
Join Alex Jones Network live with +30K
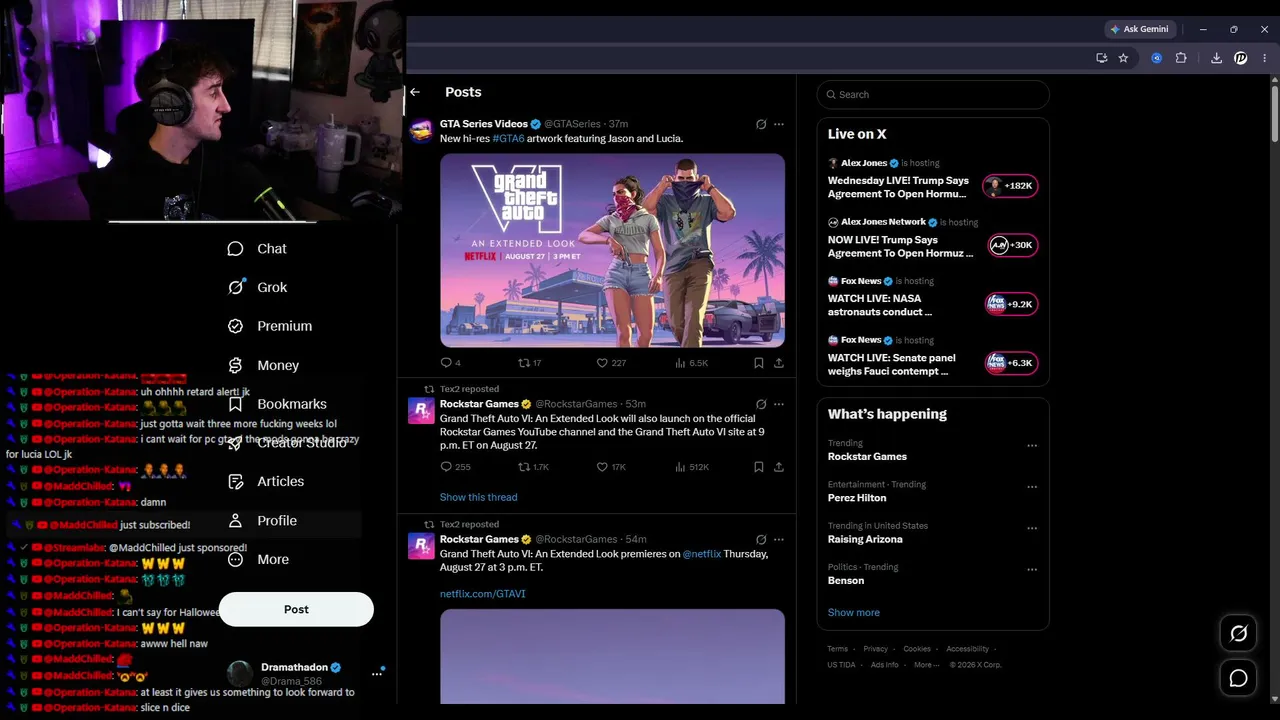coord(1011,245)
